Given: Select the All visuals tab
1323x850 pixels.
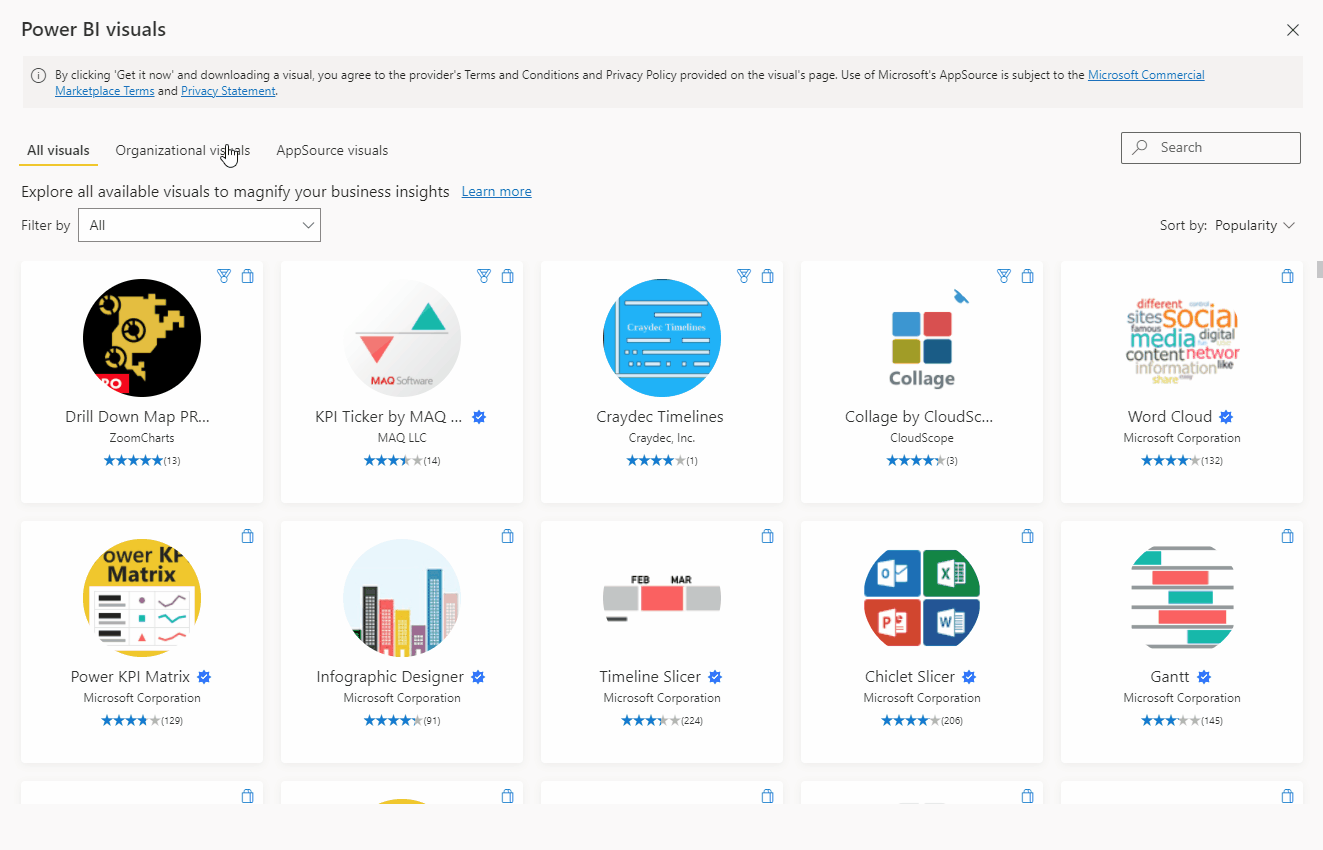Looking at the screenshot, I should point(57,150).
